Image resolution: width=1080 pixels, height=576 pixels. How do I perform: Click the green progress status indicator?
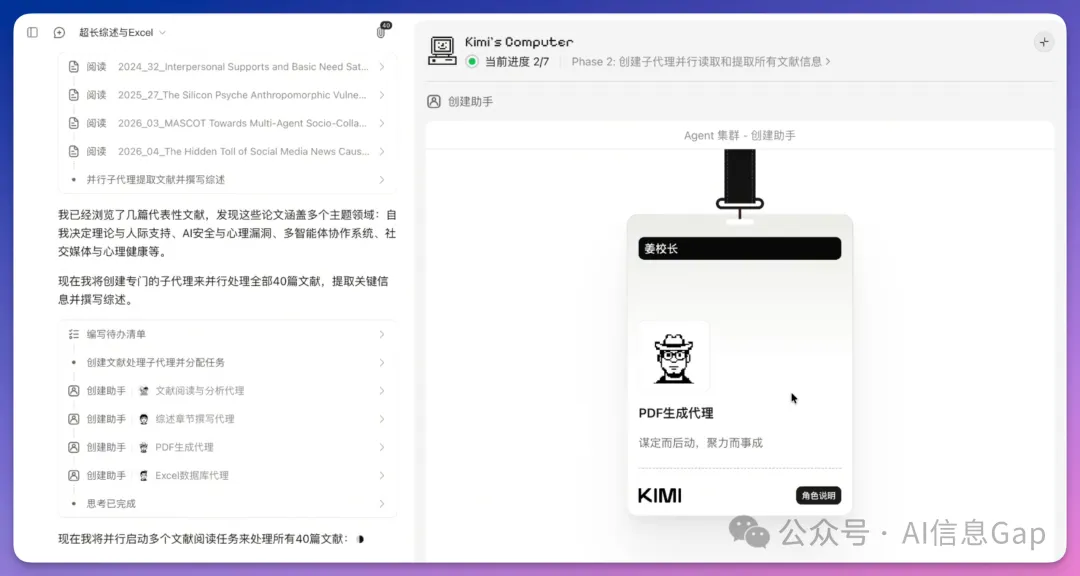pos(472,62)
